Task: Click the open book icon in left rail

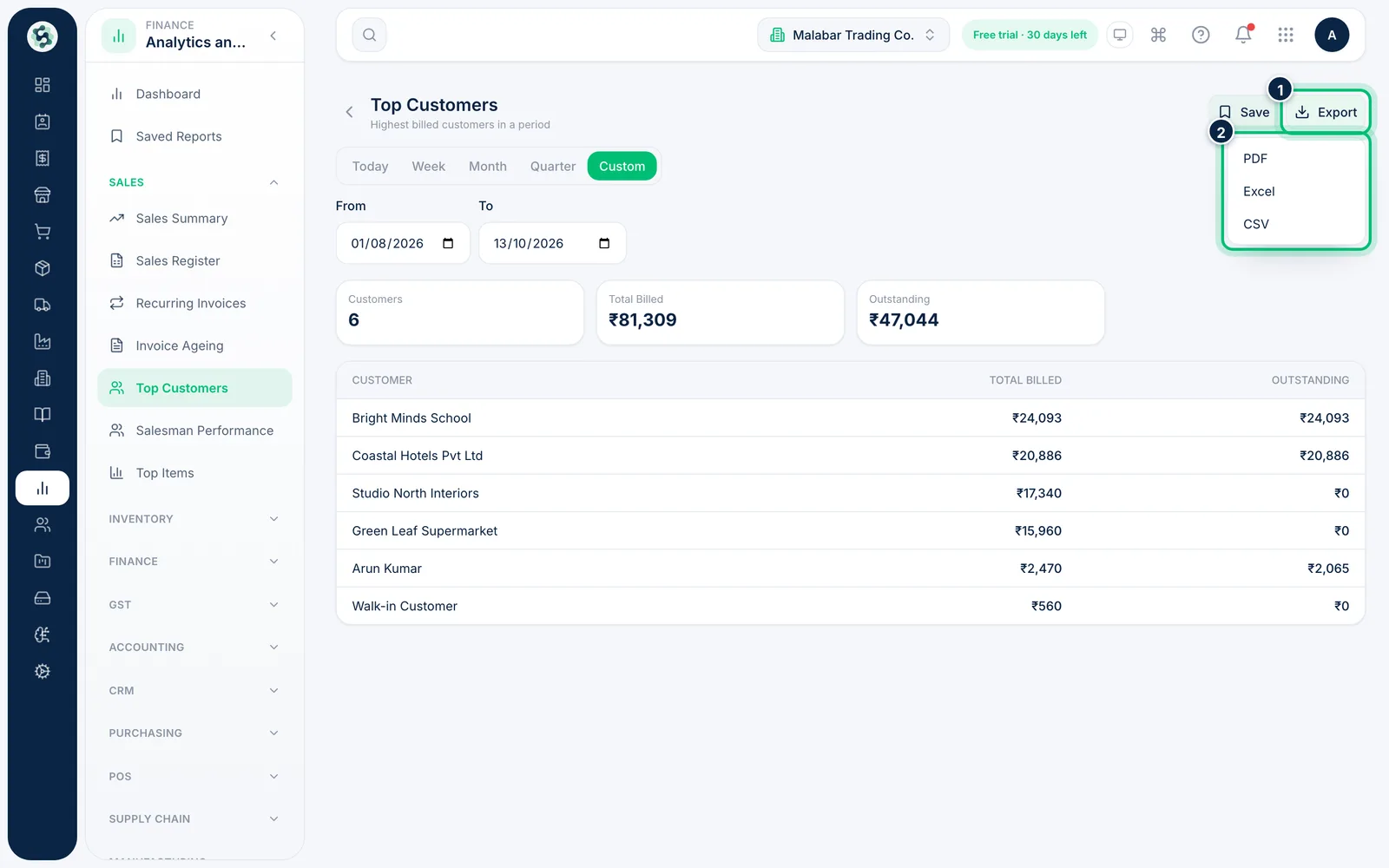Action: [x=42, y=415]
